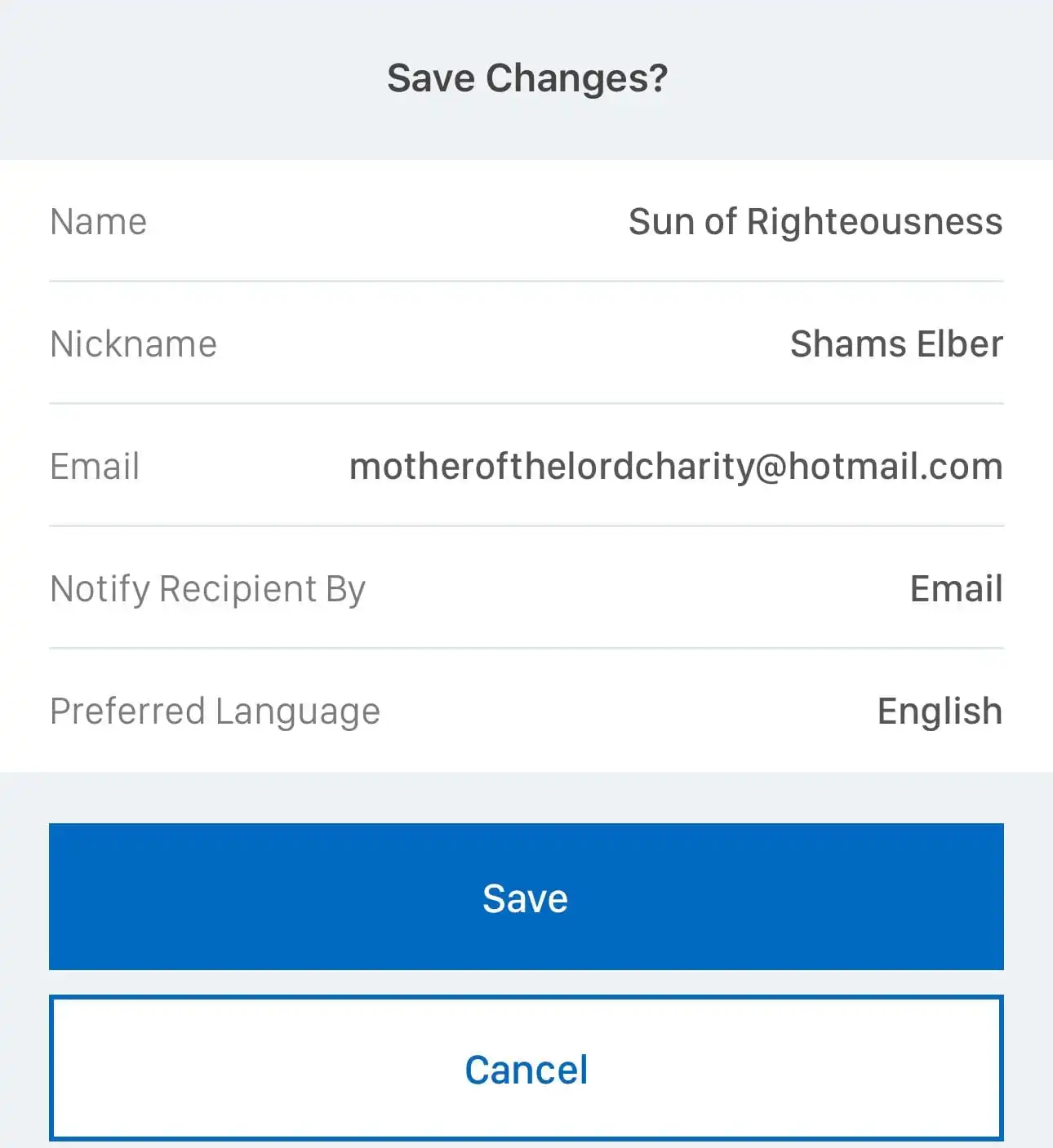The width and height of the screenshot is (1053, 1148).
Task: Click the 'English' language value
Action: click(940, 711)
